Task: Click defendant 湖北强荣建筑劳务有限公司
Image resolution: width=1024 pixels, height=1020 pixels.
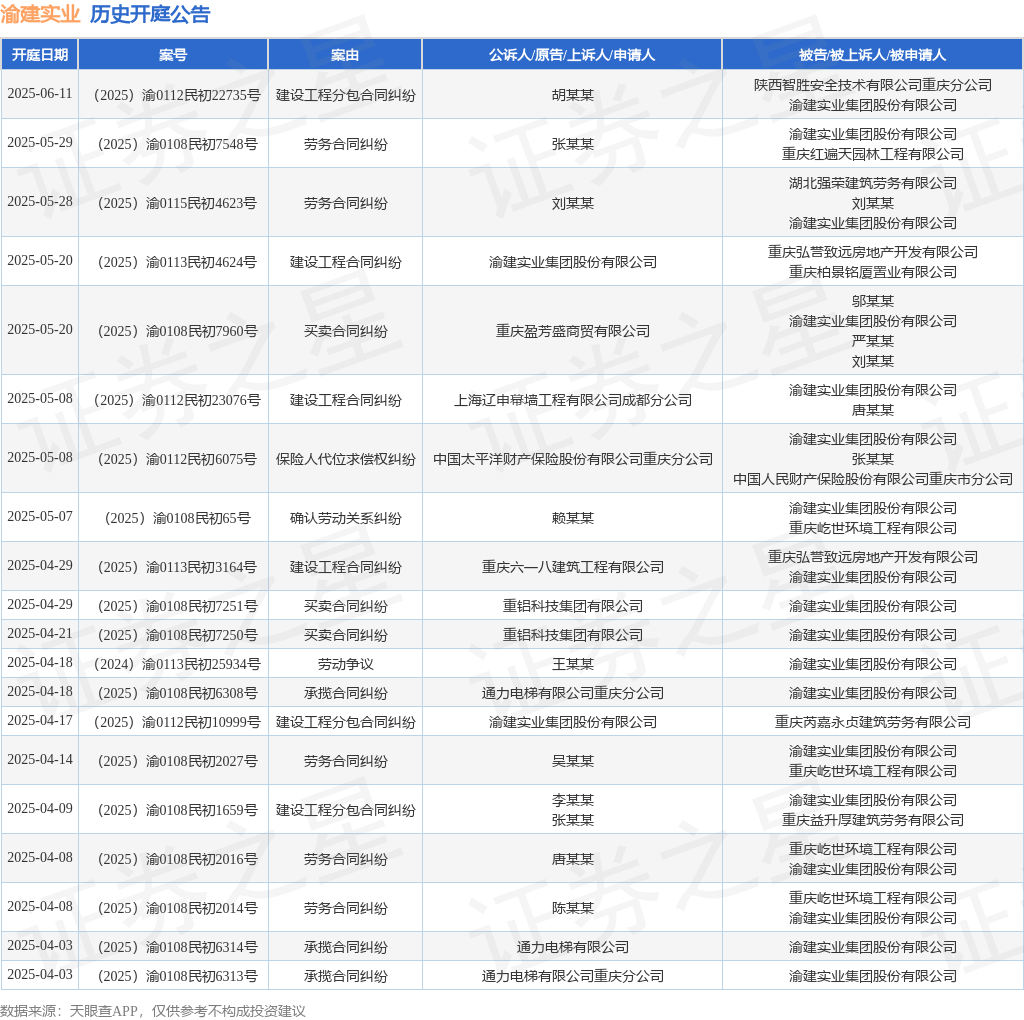Action: click(872, 183)
